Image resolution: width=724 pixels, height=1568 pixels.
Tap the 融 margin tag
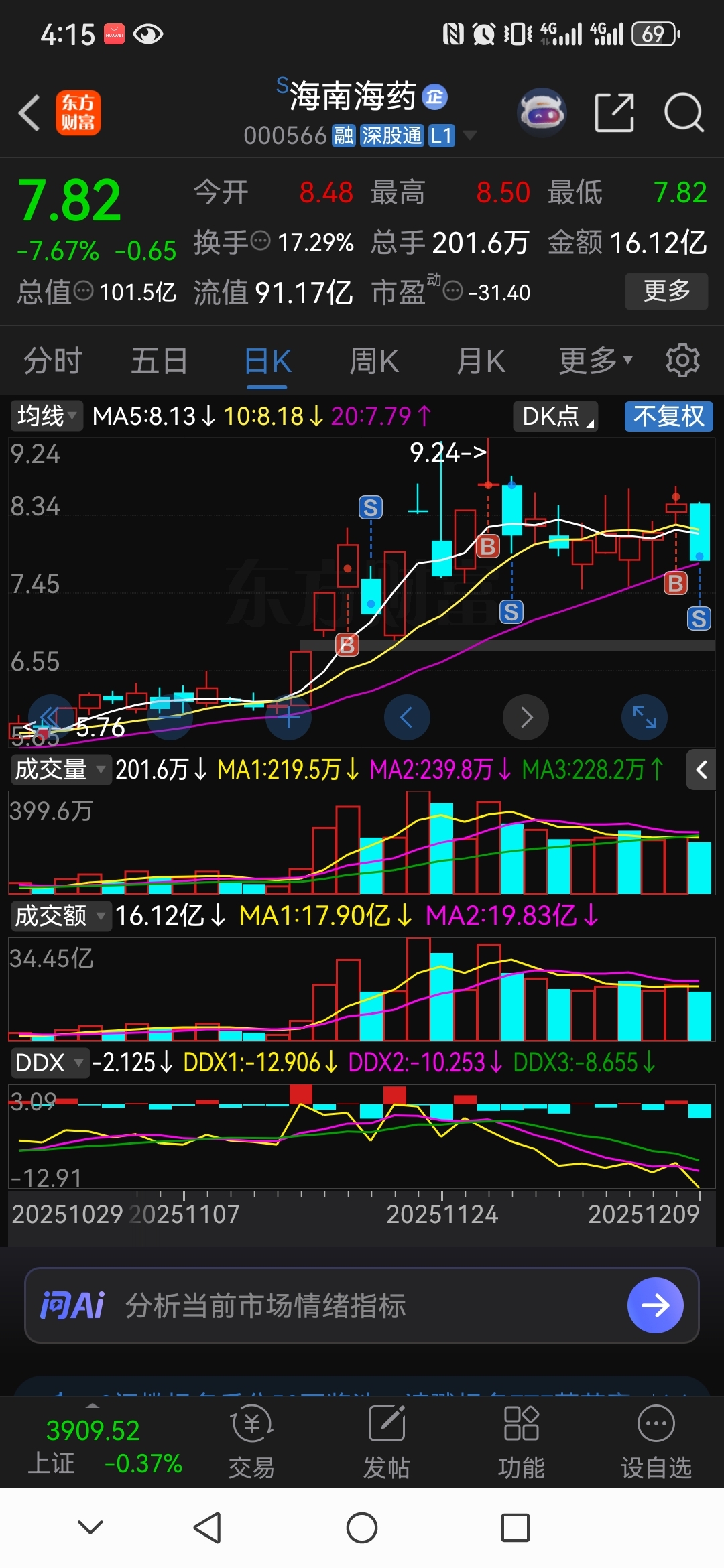point(343,136)
